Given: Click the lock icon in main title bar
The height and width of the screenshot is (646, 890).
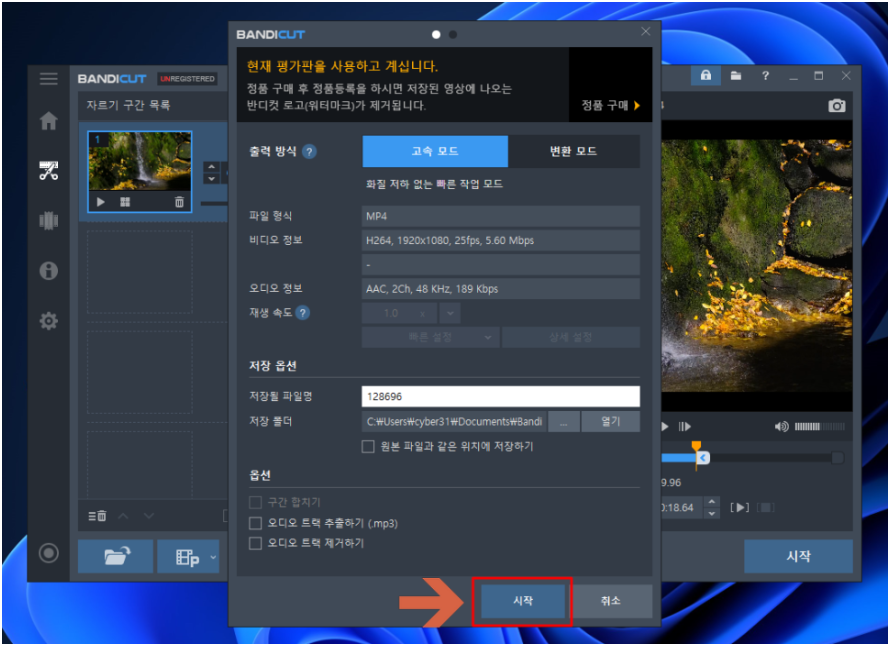Looking at the screenshot, I should 706,75.
